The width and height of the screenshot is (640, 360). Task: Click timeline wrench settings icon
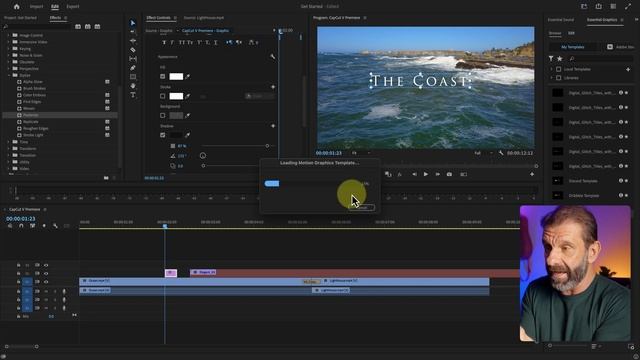[x=55, y=226]
